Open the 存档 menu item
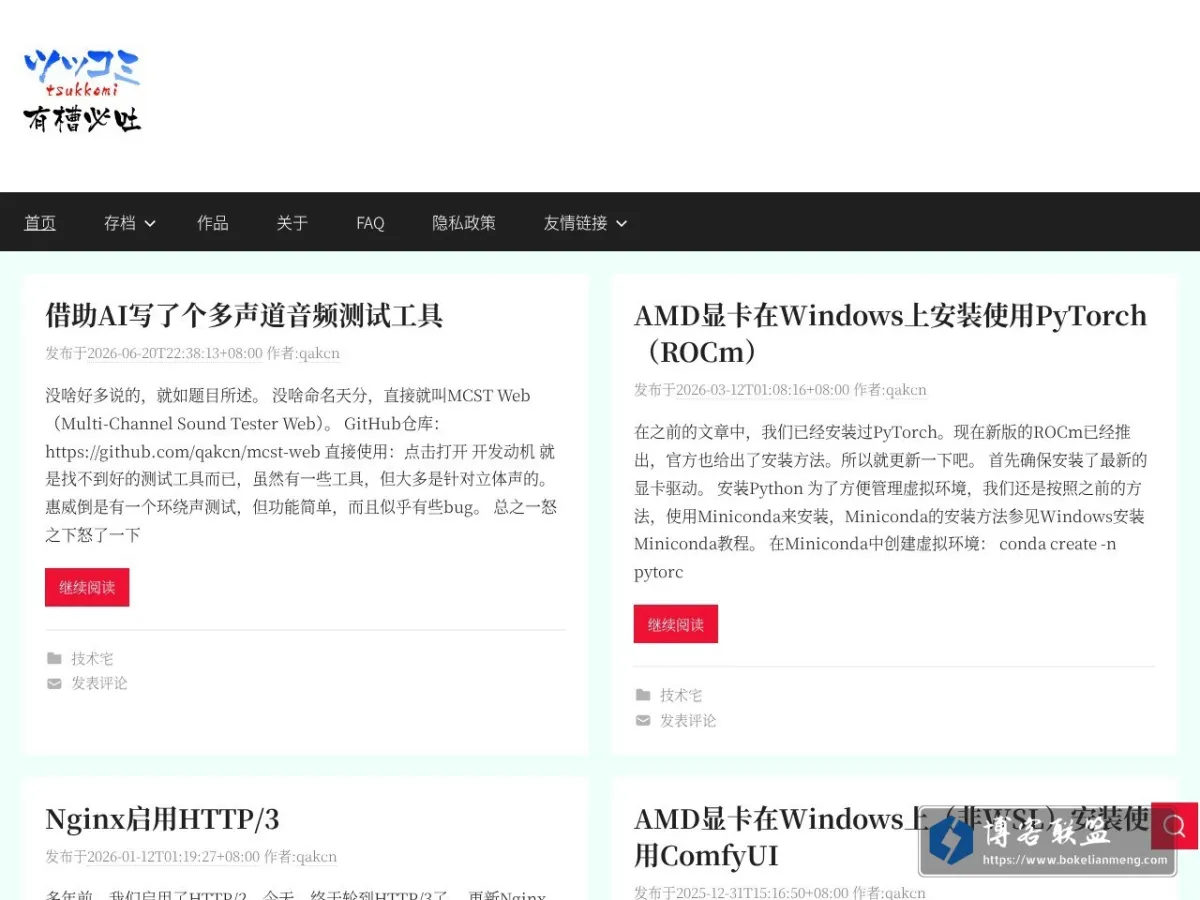 (x=120, y=223)
